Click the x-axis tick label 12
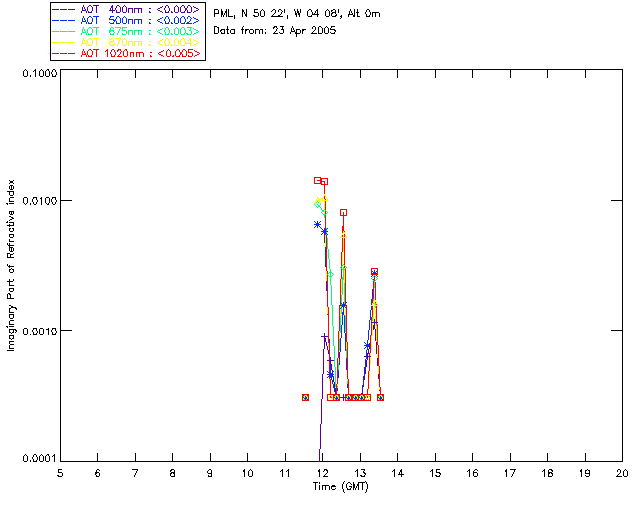Viewport: 640px width, 512px height. [322, 473]
